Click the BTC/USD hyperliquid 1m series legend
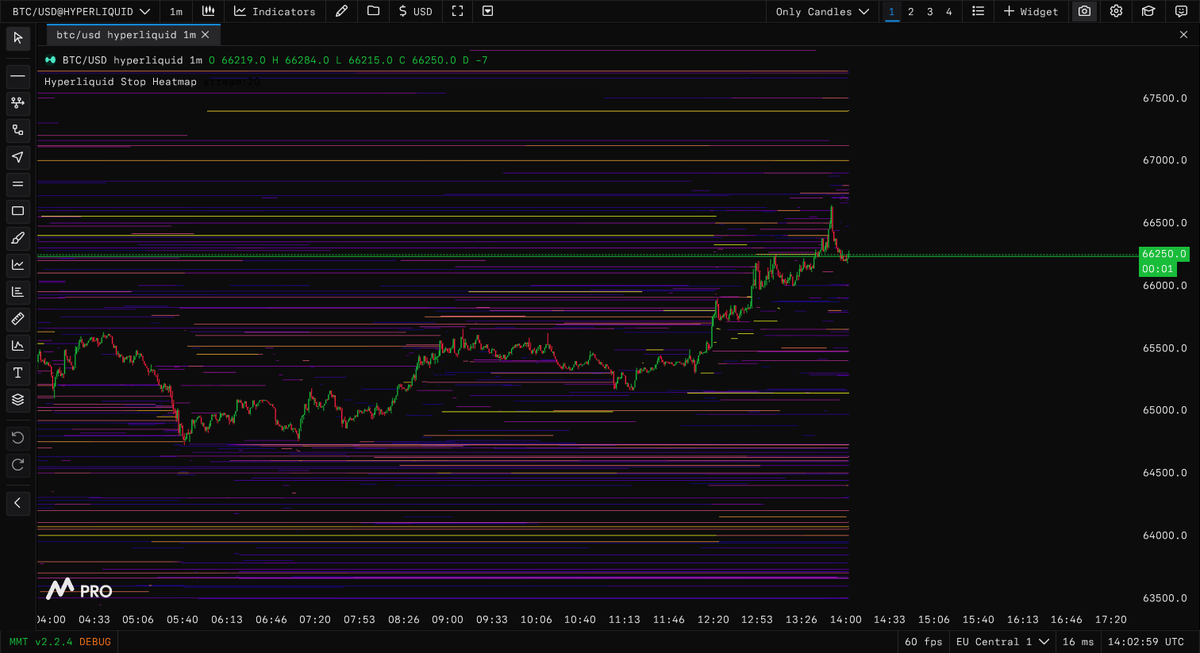Screen dimensions: 1200x653 click(132, 60)
